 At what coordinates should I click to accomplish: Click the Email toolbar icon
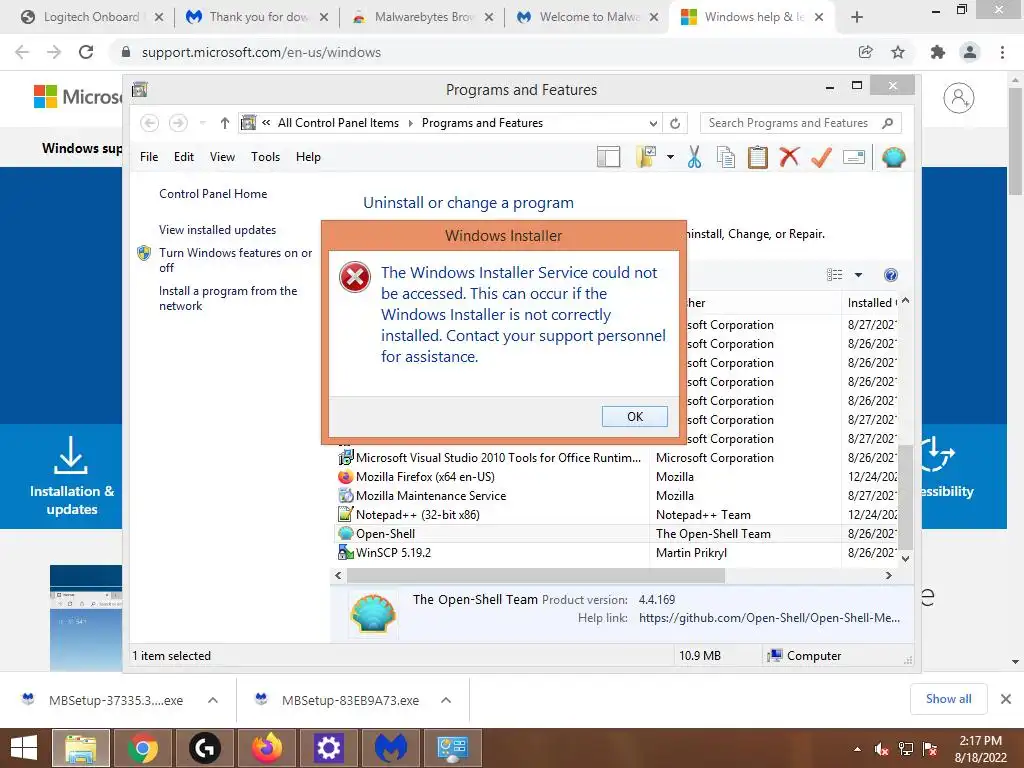point(854,157)
